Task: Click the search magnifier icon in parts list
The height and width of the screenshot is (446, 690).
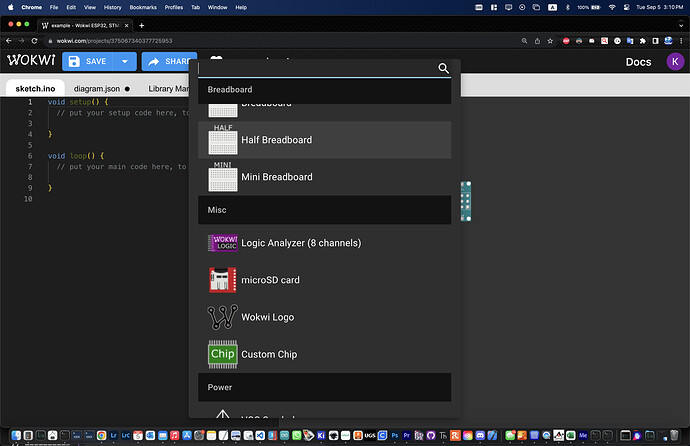Action: (444, 69)
